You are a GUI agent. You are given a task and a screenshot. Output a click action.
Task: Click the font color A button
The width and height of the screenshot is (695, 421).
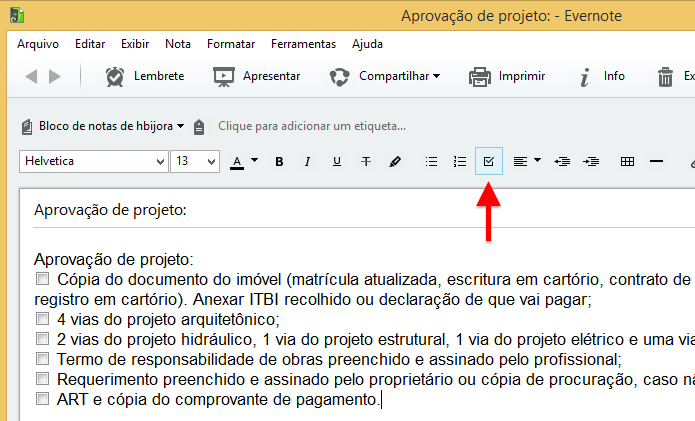pyautogui.click(x=237, y=163)
